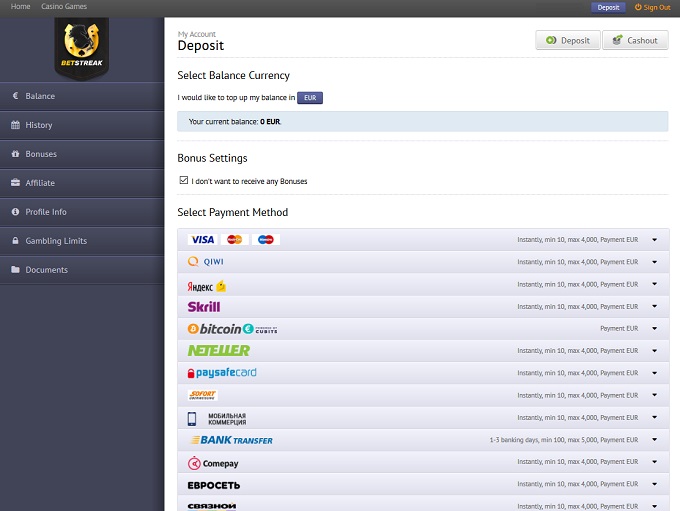This screenshot has height=511, width=680.
Task: Click the Visa card logo
Action: [x=203, y=240]
